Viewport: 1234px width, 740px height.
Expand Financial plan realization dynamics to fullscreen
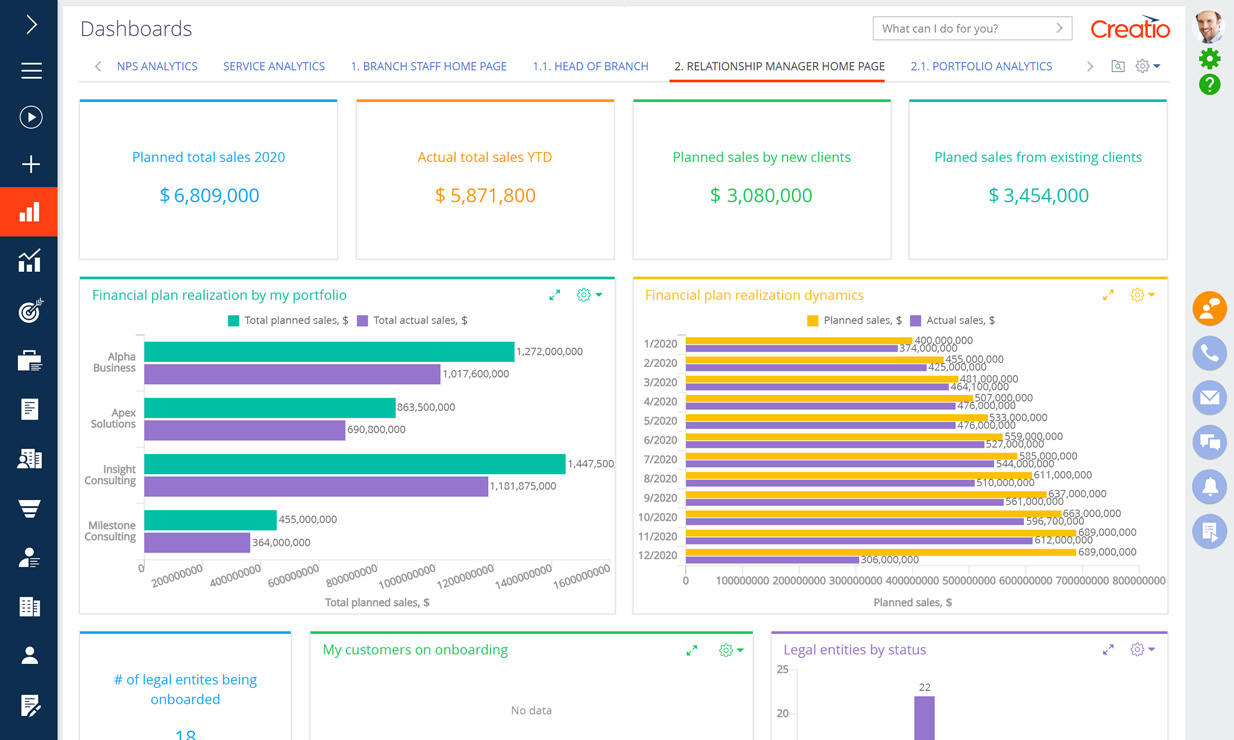(1108, 295)
